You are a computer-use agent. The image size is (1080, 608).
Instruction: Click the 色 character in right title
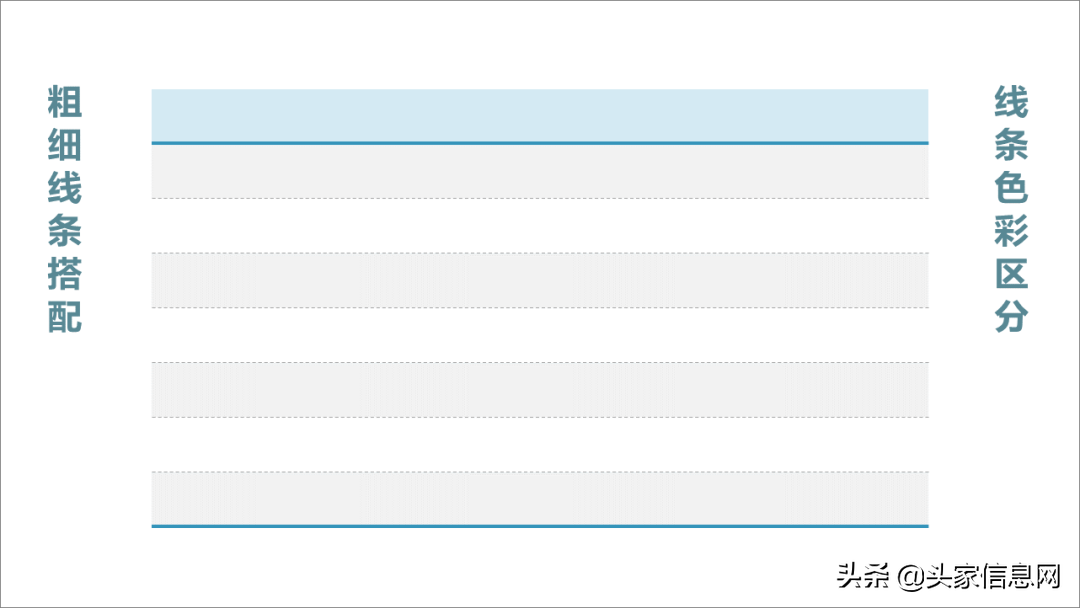[1011, 187]
